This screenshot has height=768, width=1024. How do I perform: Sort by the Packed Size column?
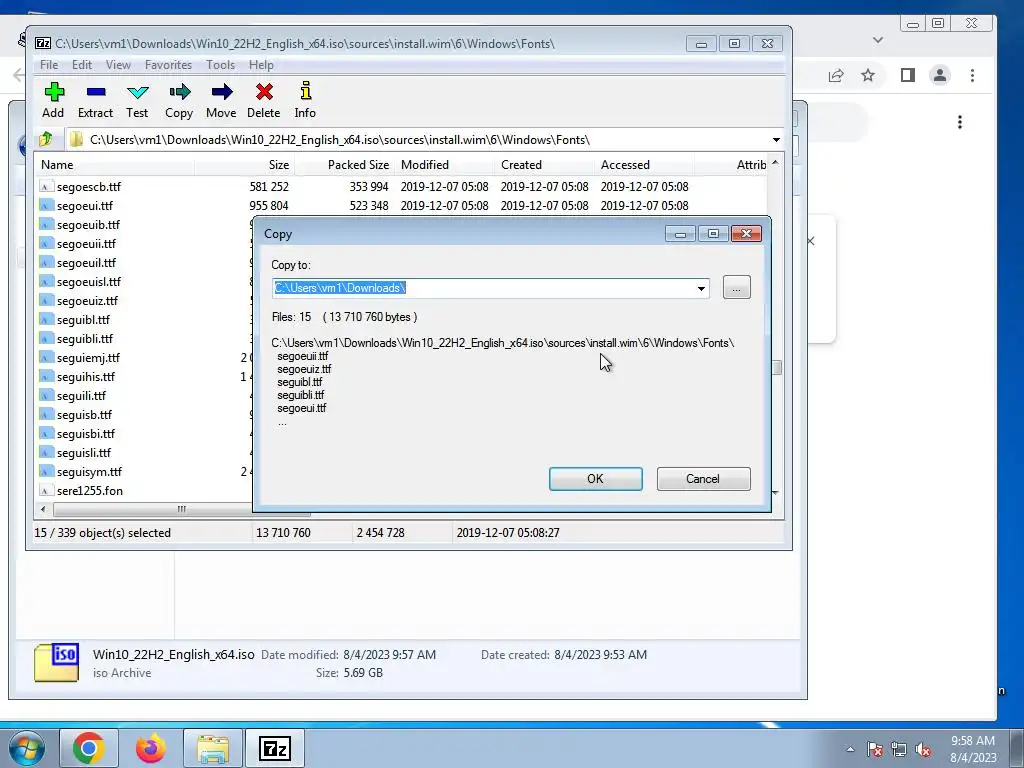pos(344,165)
